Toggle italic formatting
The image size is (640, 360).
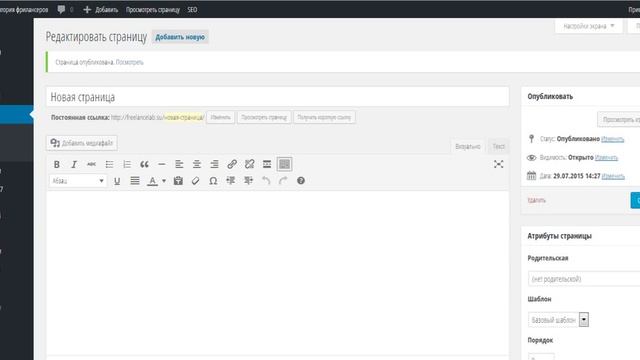[74, 164]
